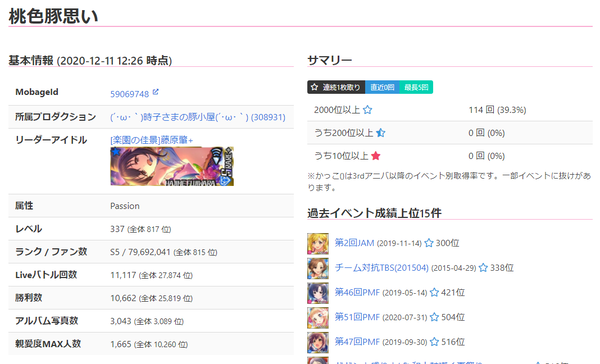Image resolution: width=600 pixels, height=364 pixels.
Task: Select the 114 回 (39.3%) value
Action: [497, 110]
